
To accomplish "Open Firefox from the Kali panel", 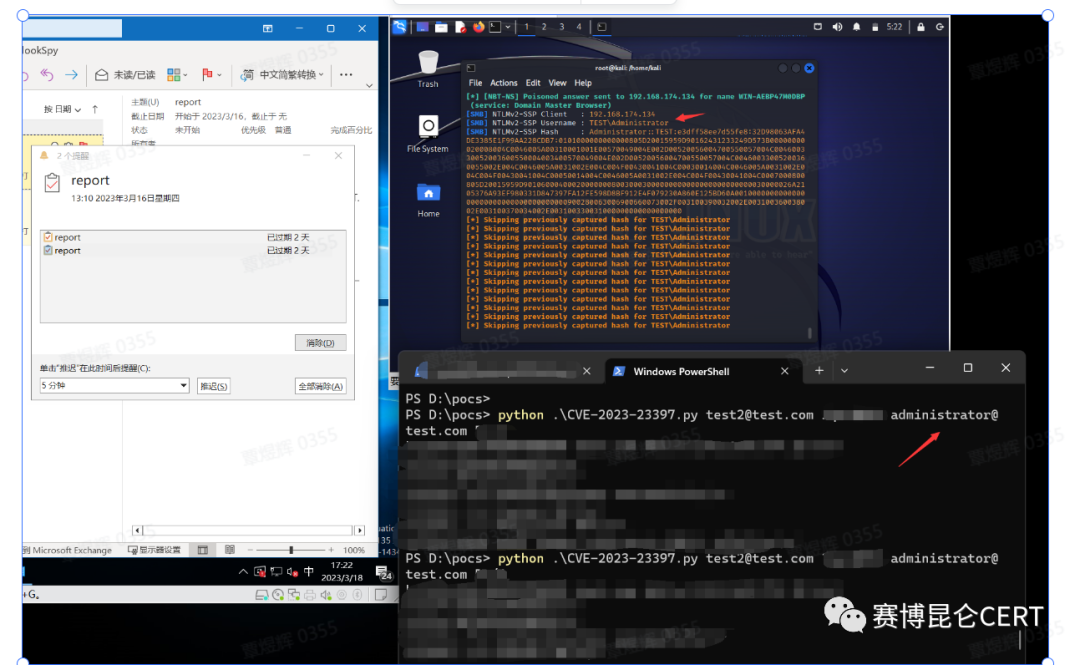I will pos(478,27).
